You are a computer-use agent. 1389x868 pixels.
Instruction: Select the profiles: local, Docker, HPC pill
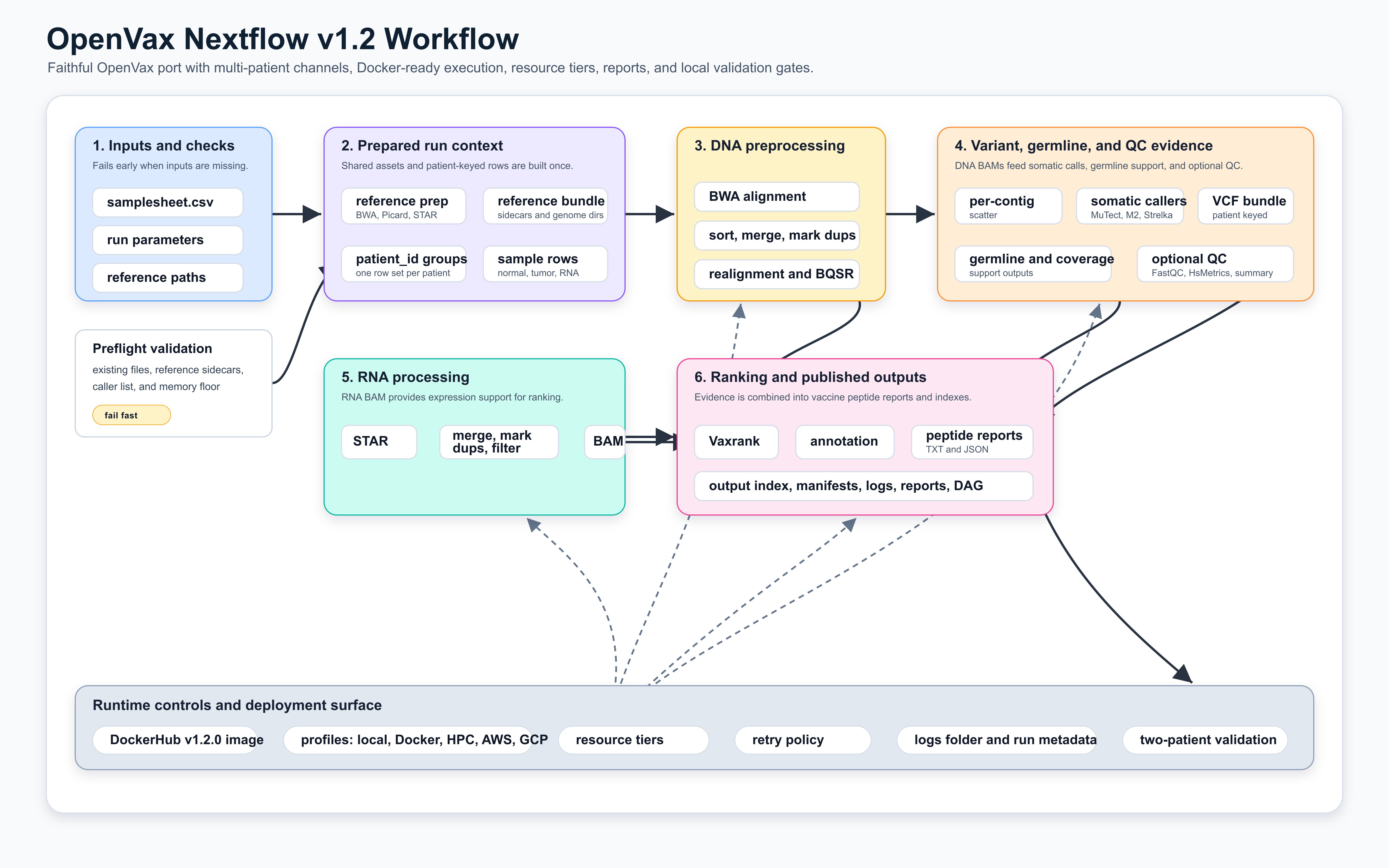pos(408,740)
